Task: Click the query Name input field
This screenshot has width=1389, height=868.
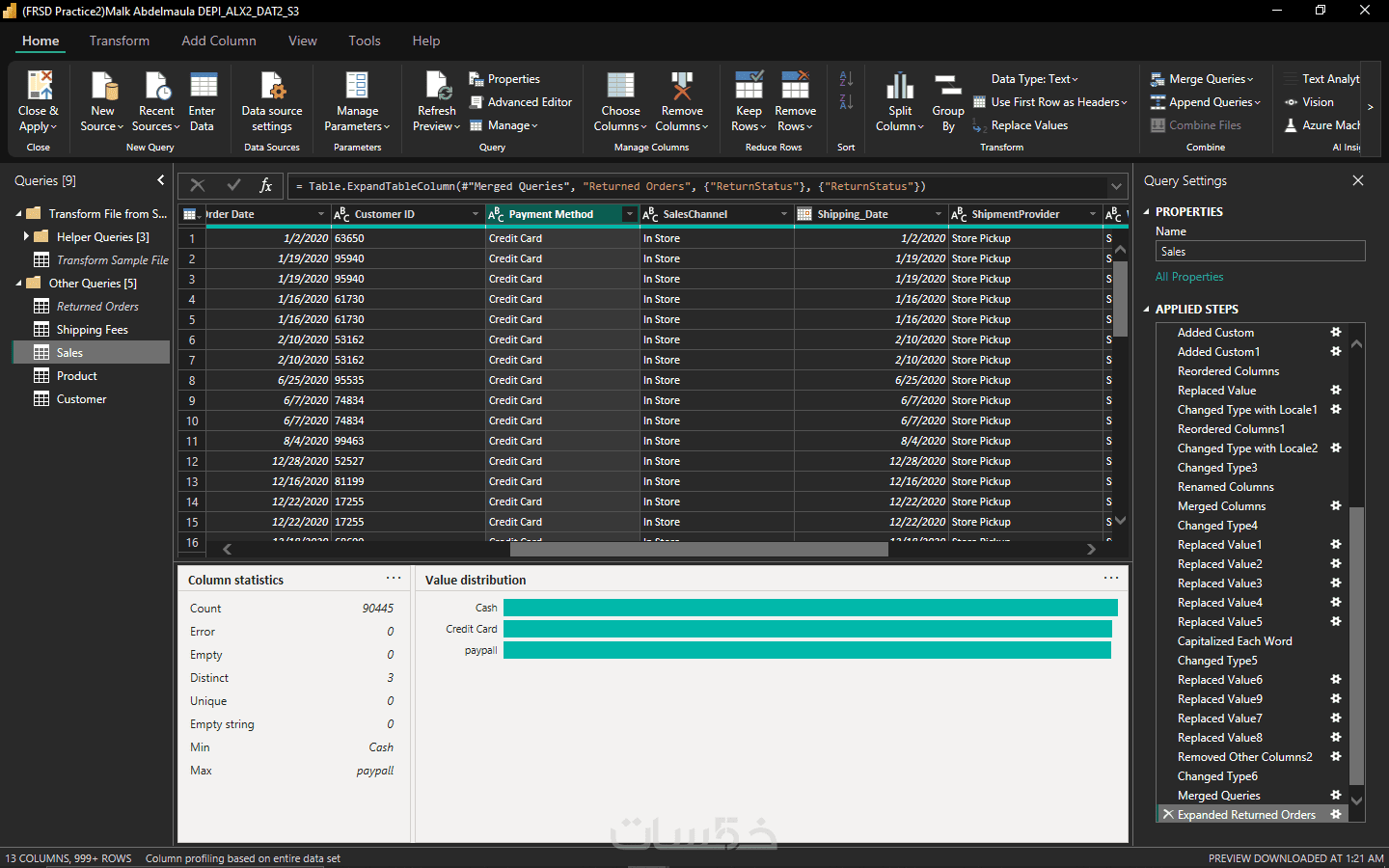Action: [1260, 252]
